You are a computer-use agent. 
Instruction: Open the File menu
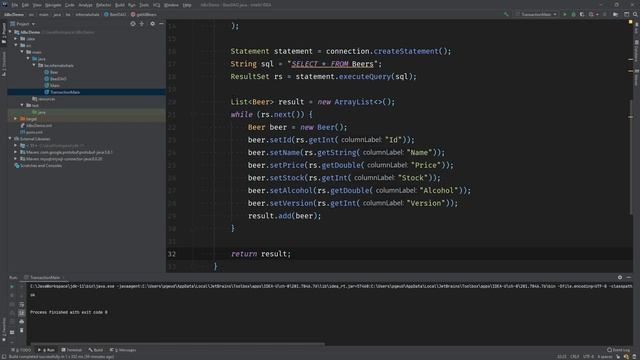point(15,5)
